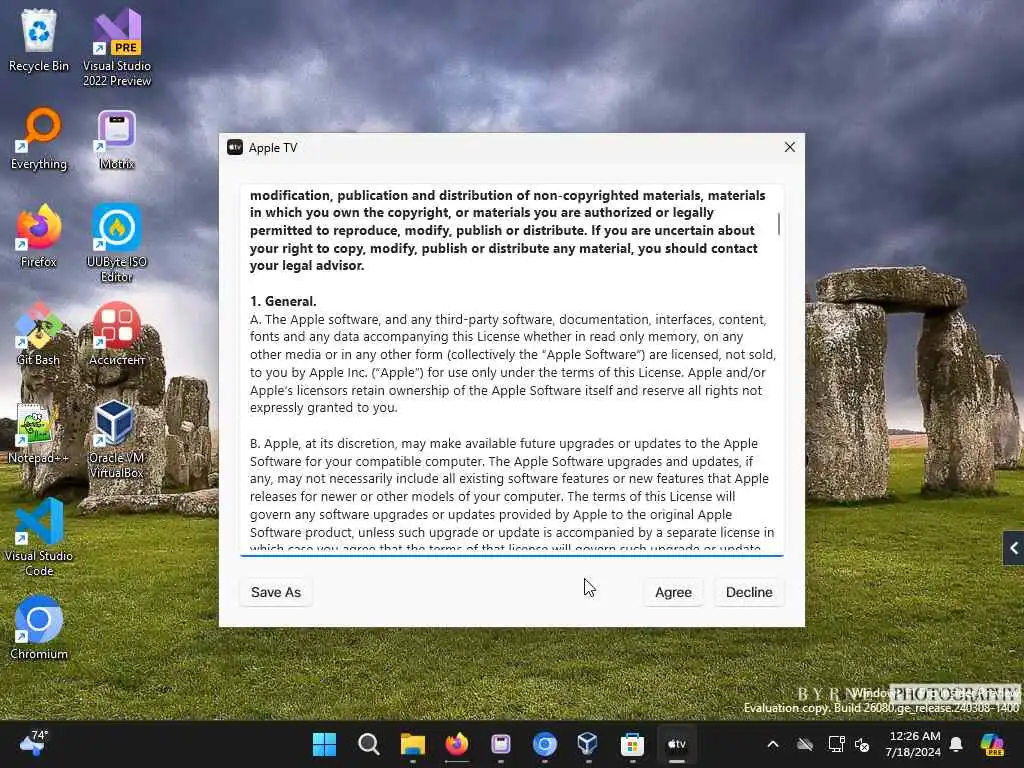1024x768 pixels.
Task: Click the muted volume tray icon
Action: [862, 744]
